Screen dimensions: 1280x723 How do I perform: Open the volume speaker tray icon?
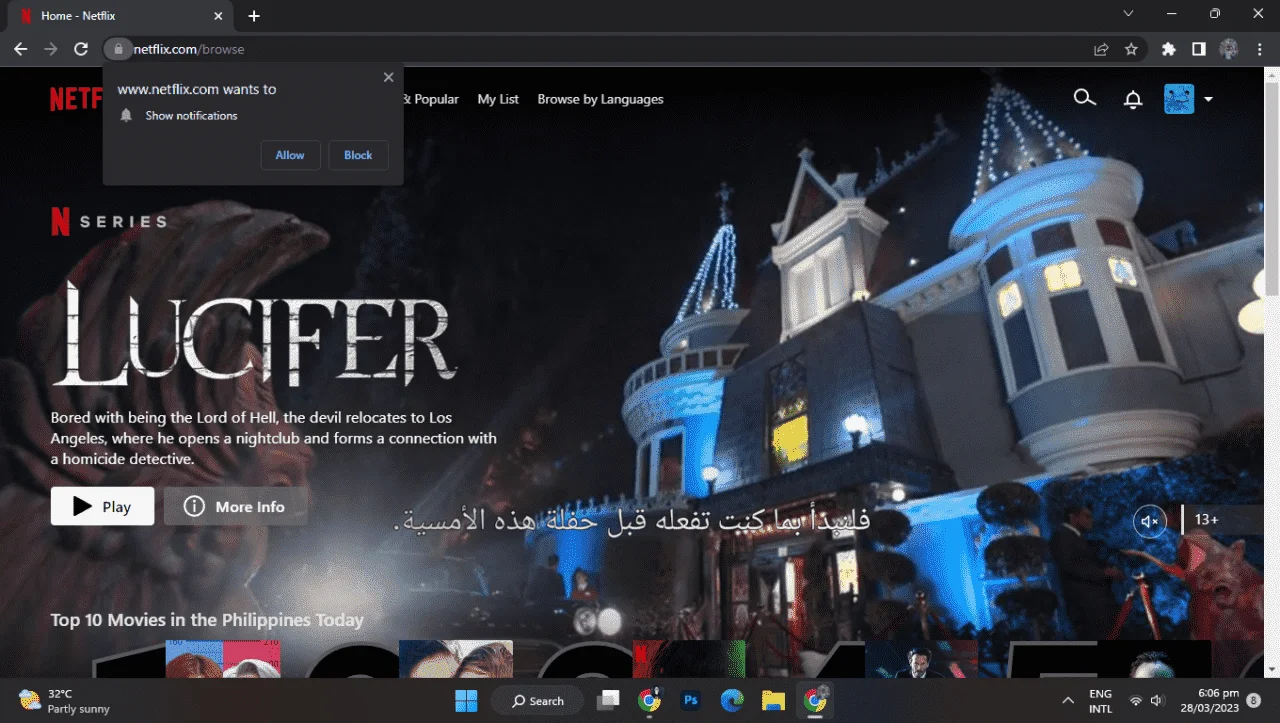pyautogui.click(x=1157, y=700)
